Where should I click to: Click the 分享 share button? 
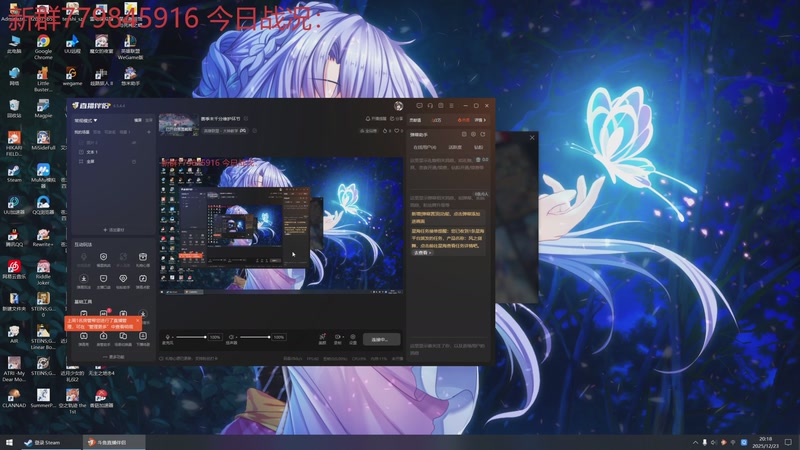click(396, 118)
